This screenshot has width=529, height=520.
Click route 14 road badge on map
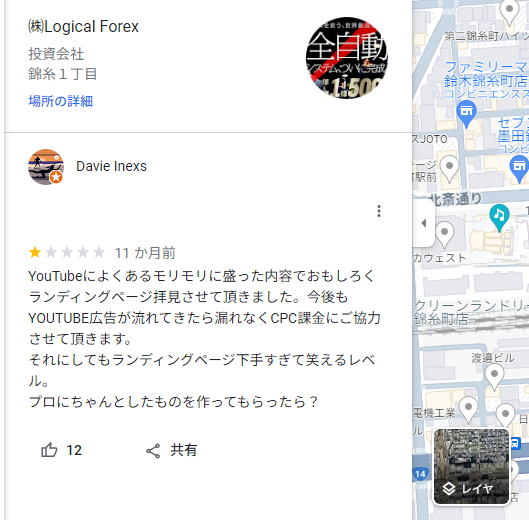(x=420, y=474)
